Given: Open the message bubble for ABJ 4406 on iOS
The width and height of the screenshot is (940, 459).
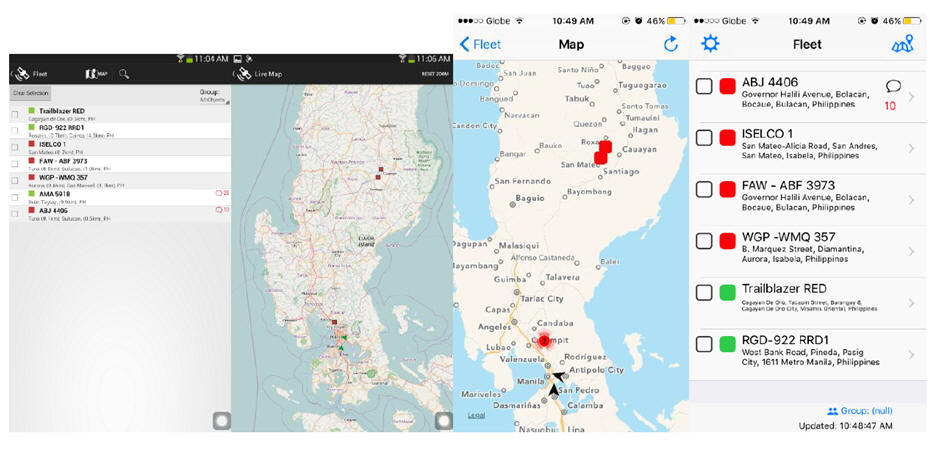Looking at the screenshot, I should (893, 87).
